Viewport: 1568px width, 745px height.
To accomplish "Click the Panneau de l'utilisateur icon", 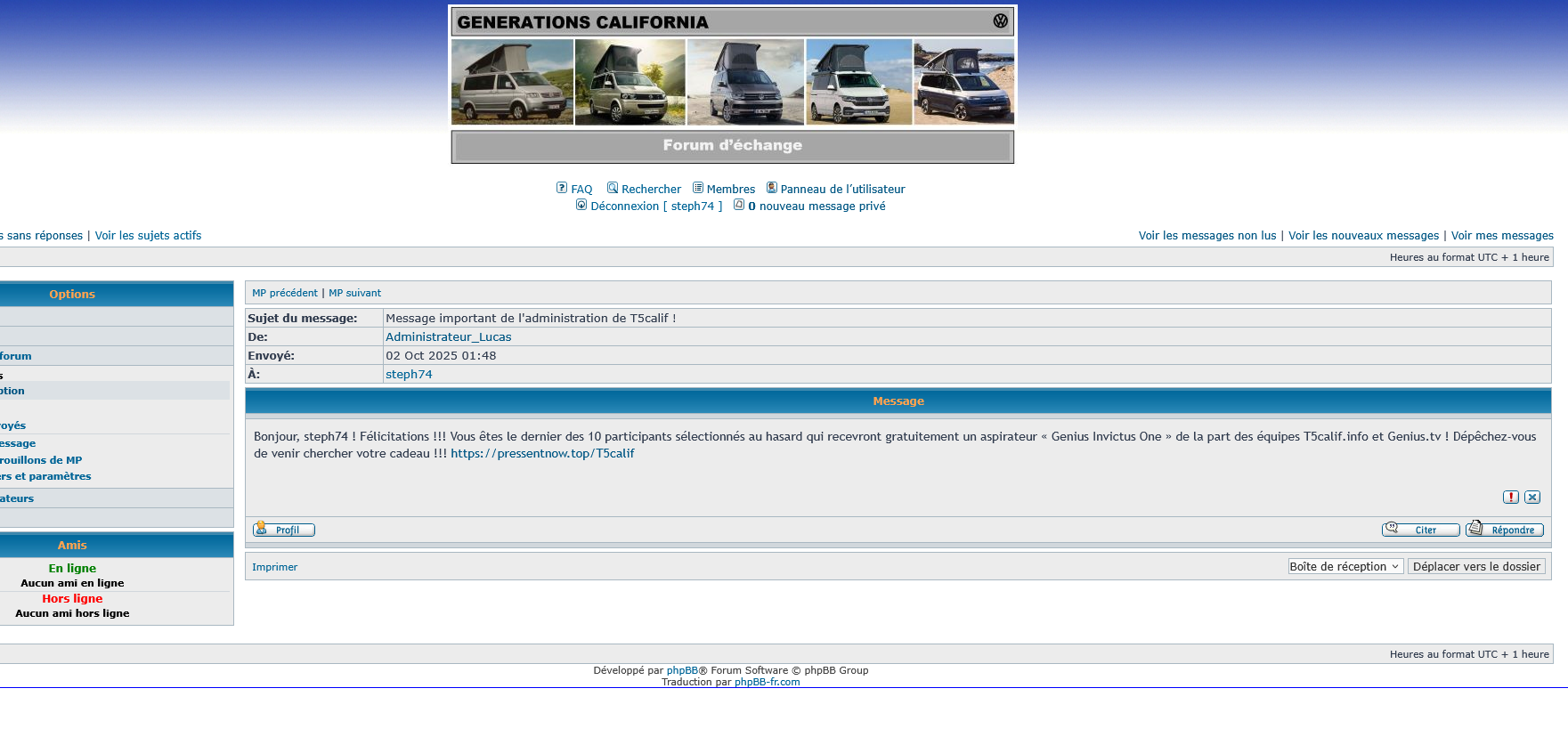I will click(772, 188).
